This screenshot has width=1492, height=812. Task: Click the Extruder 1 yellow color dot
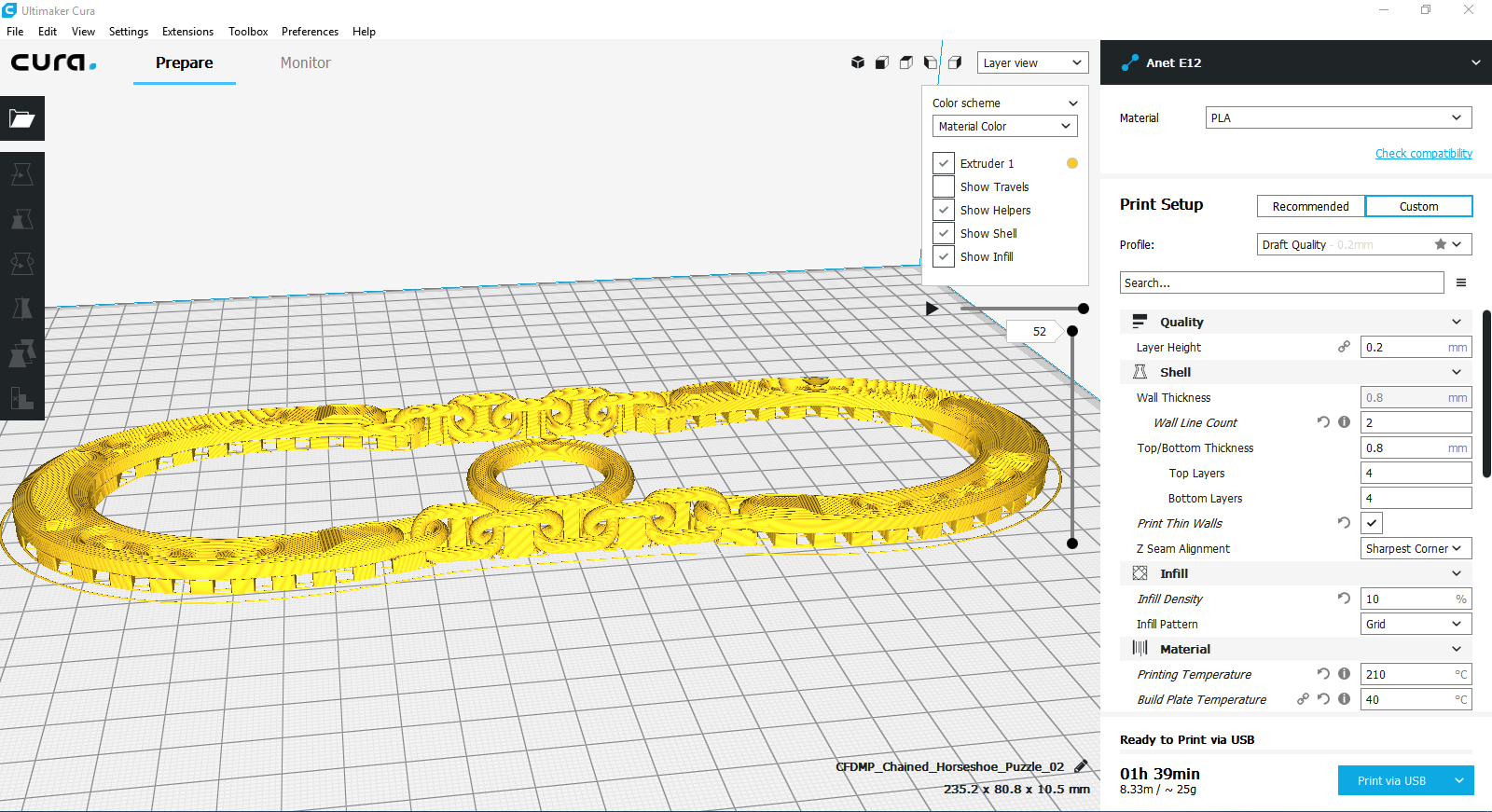pyautogui.click(x=1072, y=163)
